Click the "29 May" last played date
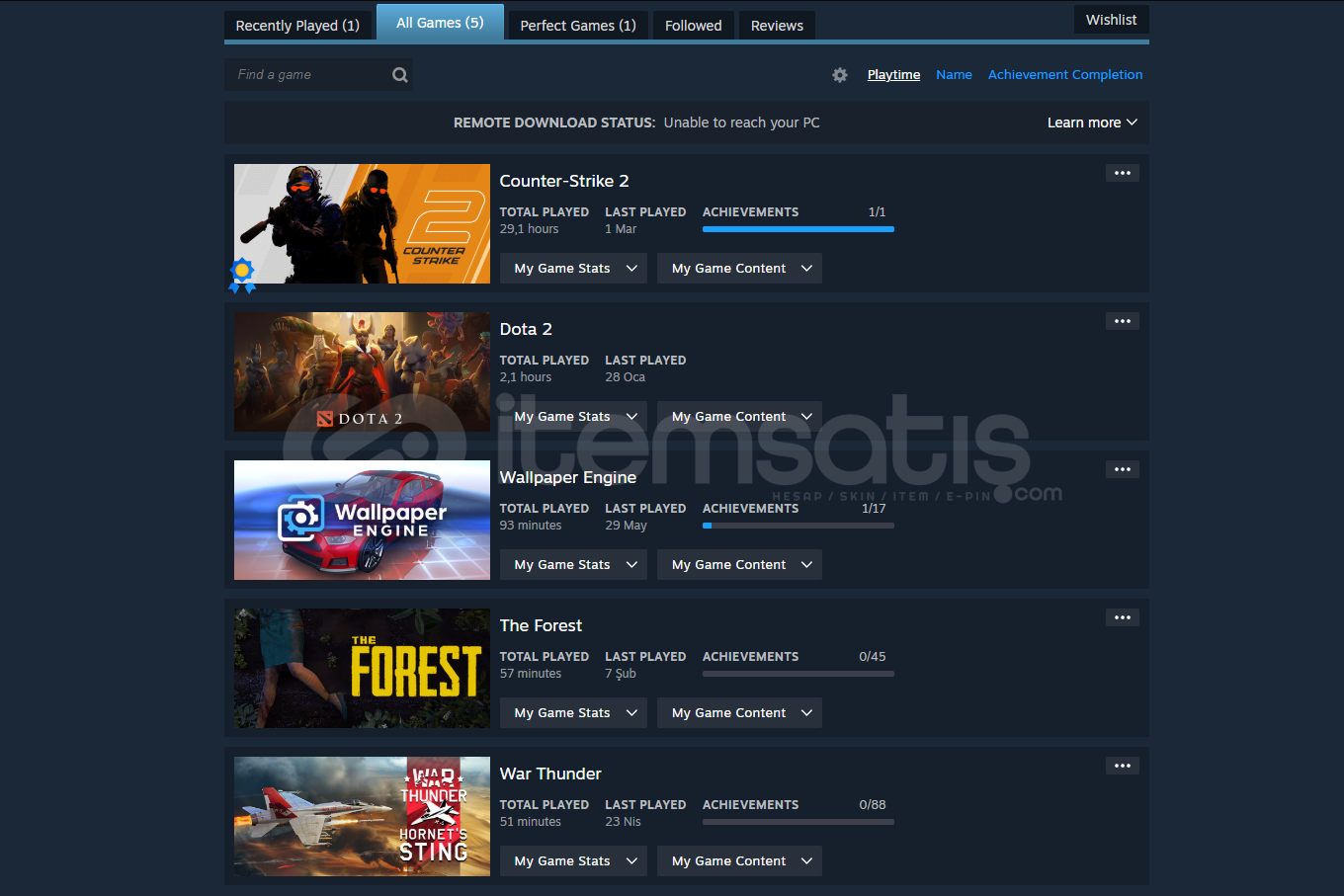 point(626,526)
